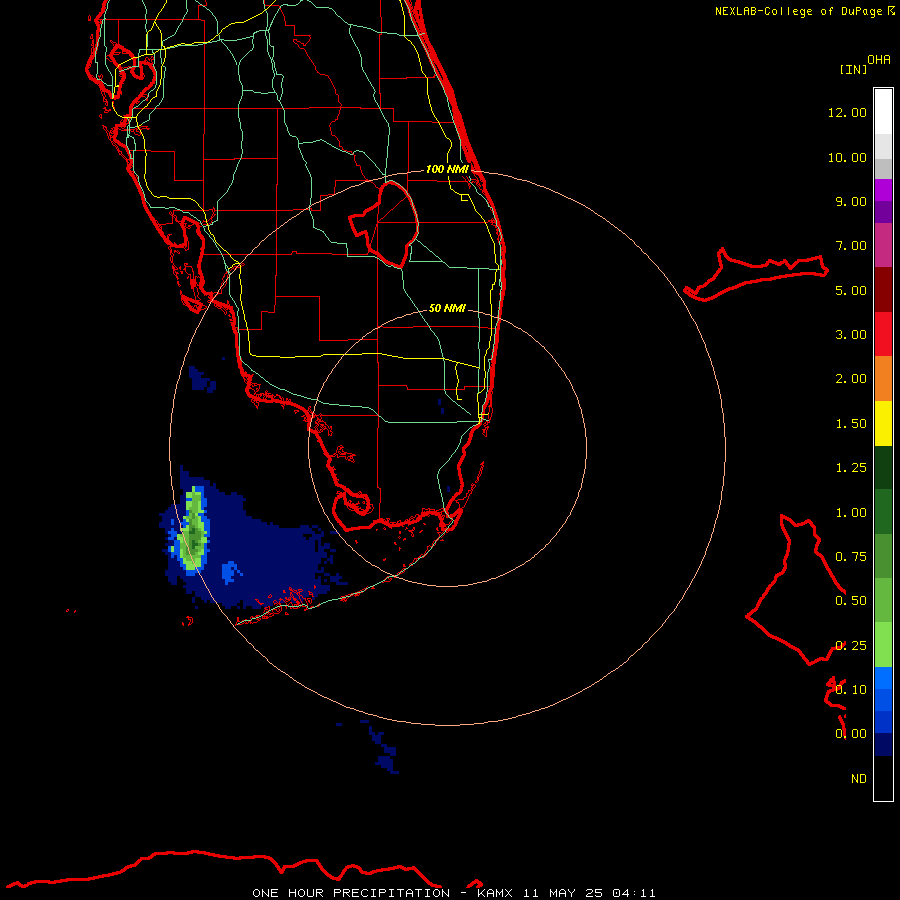Image resolution: width=900 pixels, height=900 pixels.
Task: Select the 10.00 legend value
Action: coord(847,157)
